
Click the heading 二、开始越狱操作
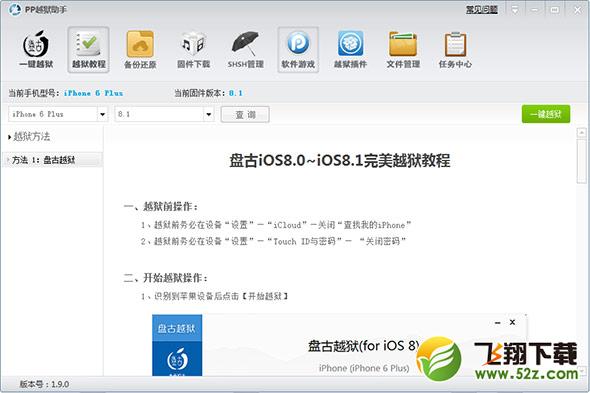click(166, 278)
